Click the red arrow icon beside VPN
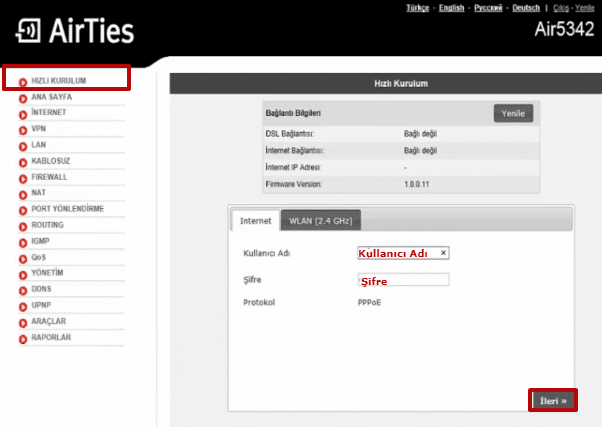 [23, 131]
